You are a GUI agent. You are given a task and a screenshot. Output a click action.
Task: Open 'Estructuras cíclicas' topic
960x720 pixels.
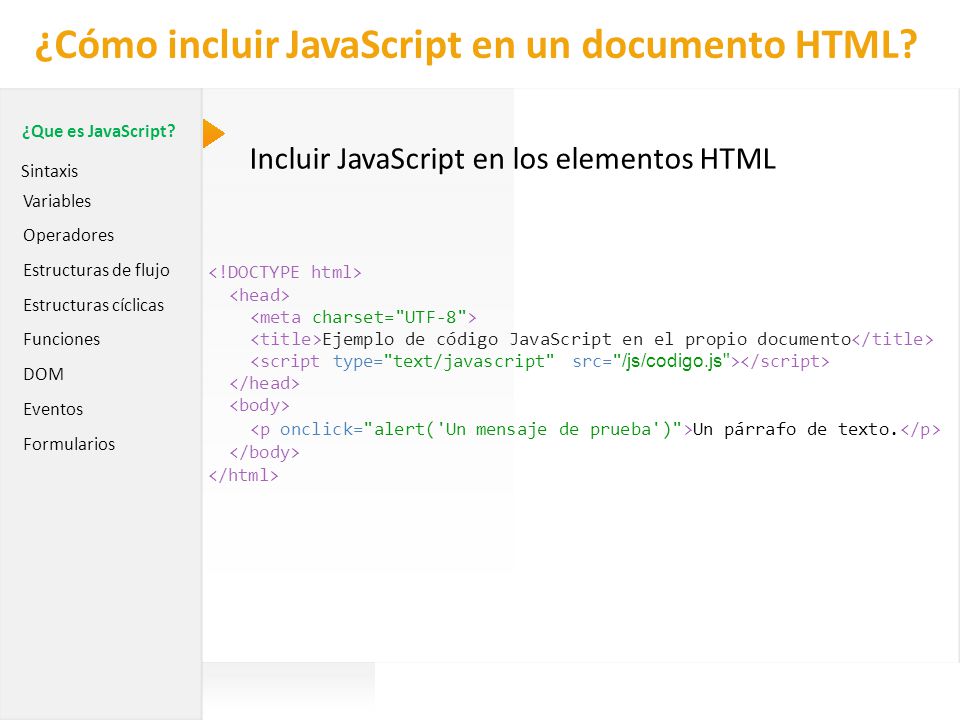94,305
